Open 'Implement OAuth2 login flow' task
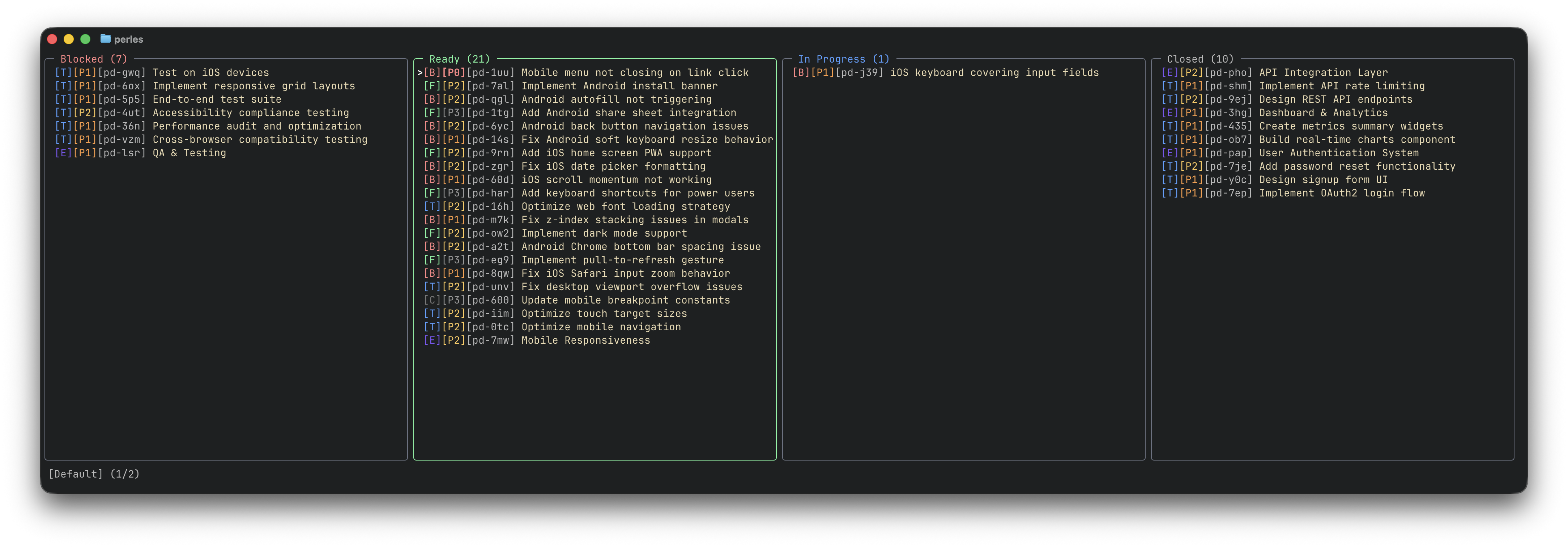 [x=1342, y=193]
